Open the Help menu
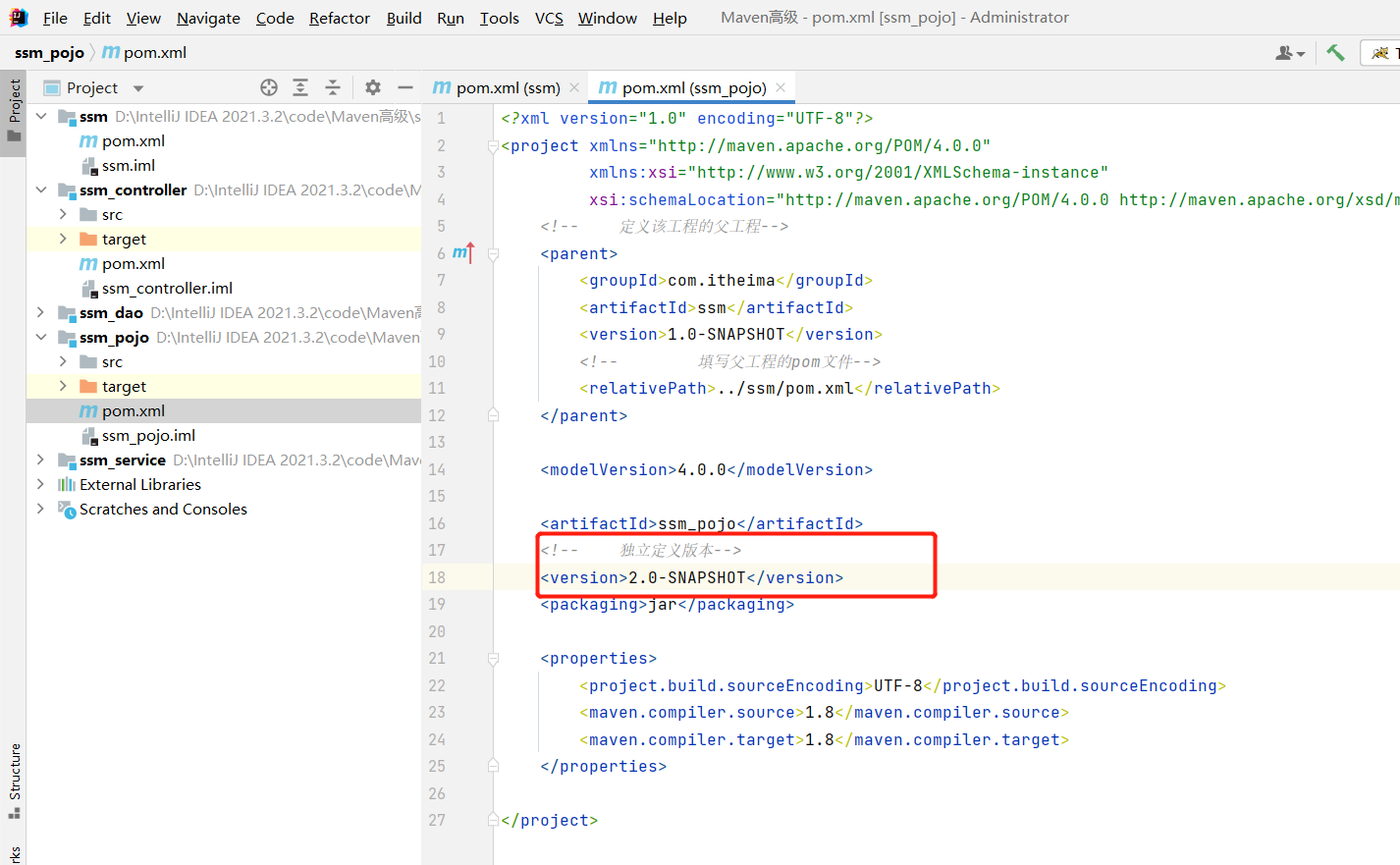This screenshot has width=1400, height=865. coord(670,18)
